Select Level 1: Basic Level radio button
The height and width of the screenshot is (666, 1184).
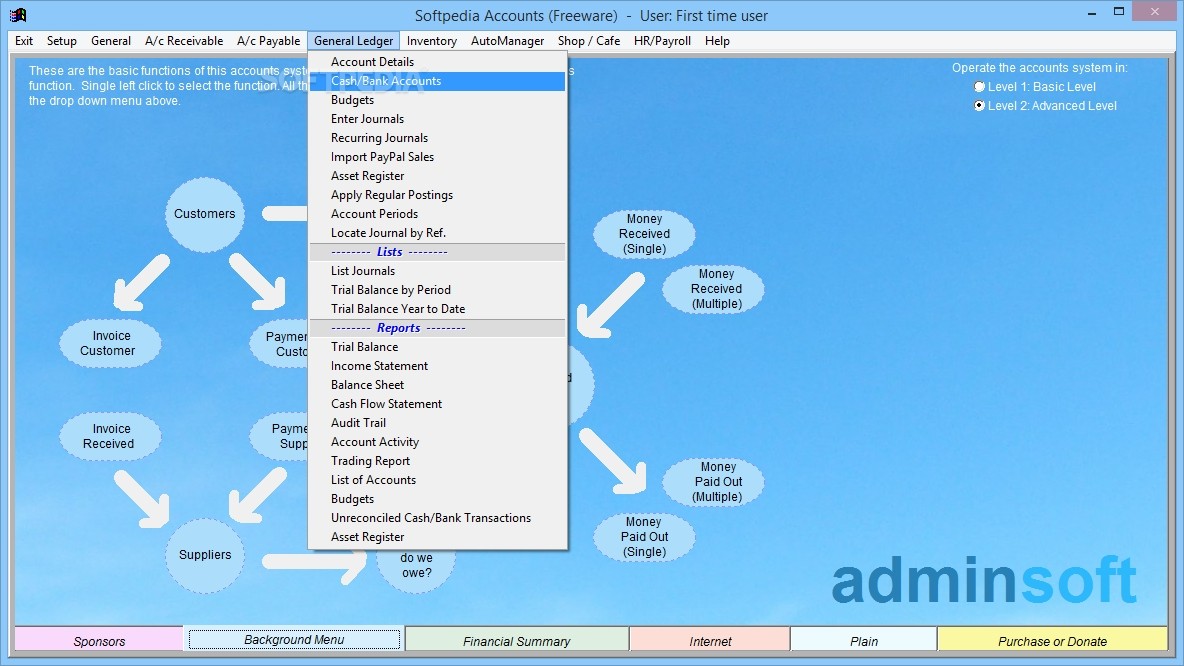(979, 87)
